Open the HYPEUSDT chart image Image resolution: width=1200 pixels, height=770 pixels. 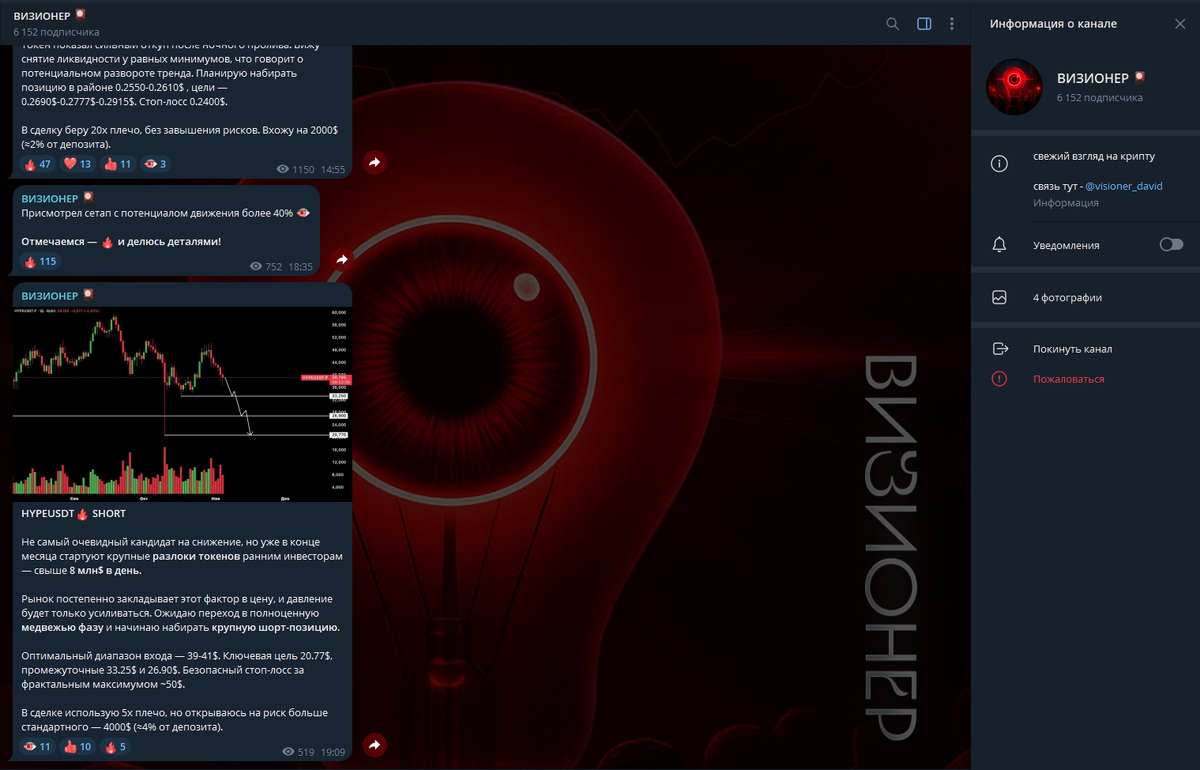182,404
